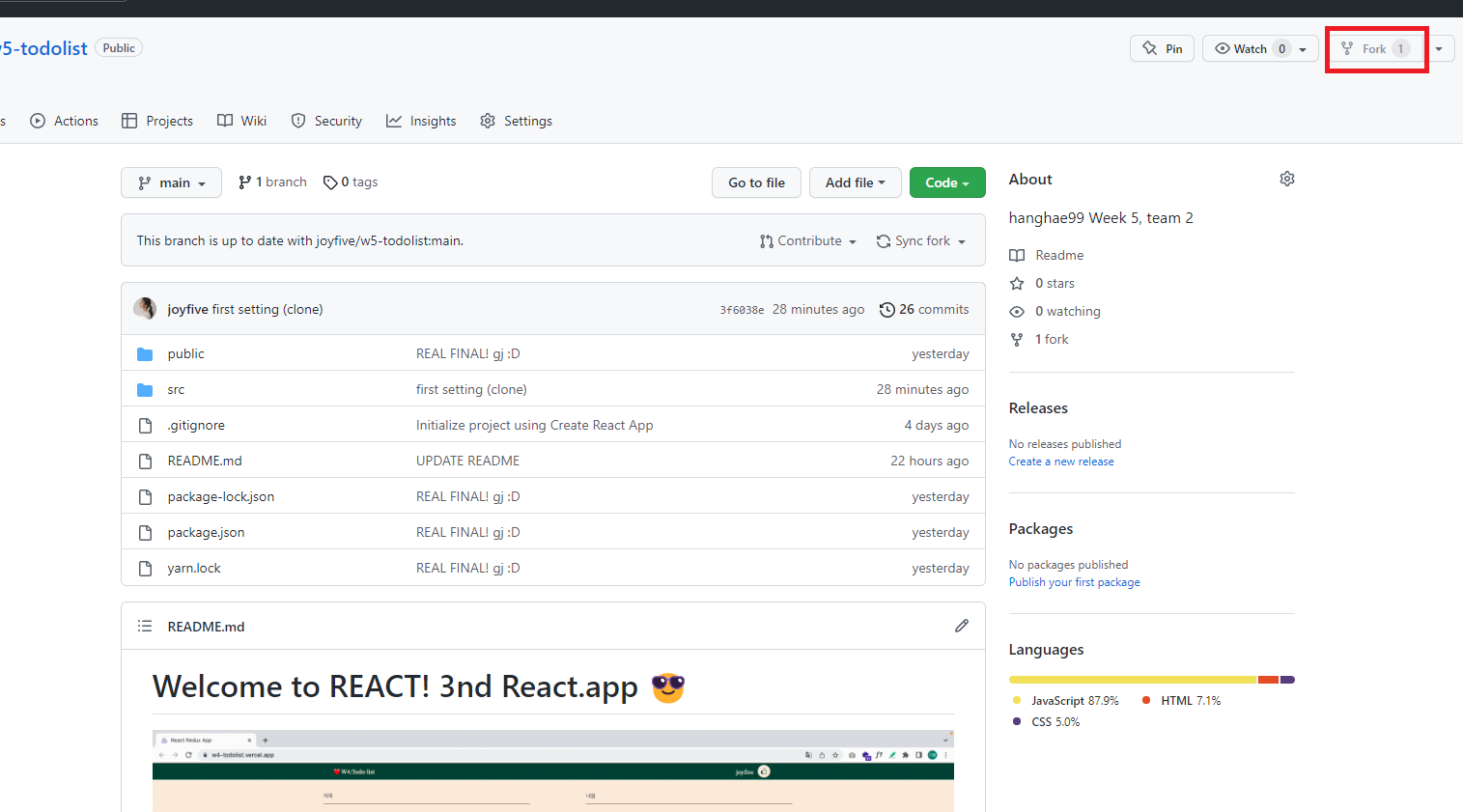
Task: Open the public folder
Action: tap(185, 353)
